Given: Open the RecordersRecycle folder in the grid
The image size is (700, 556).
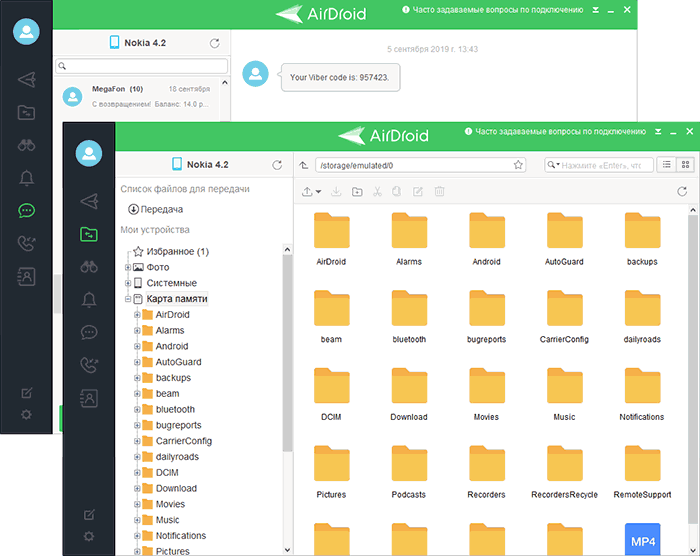Looking at the screenshot, I should click(x=564, y=472).
